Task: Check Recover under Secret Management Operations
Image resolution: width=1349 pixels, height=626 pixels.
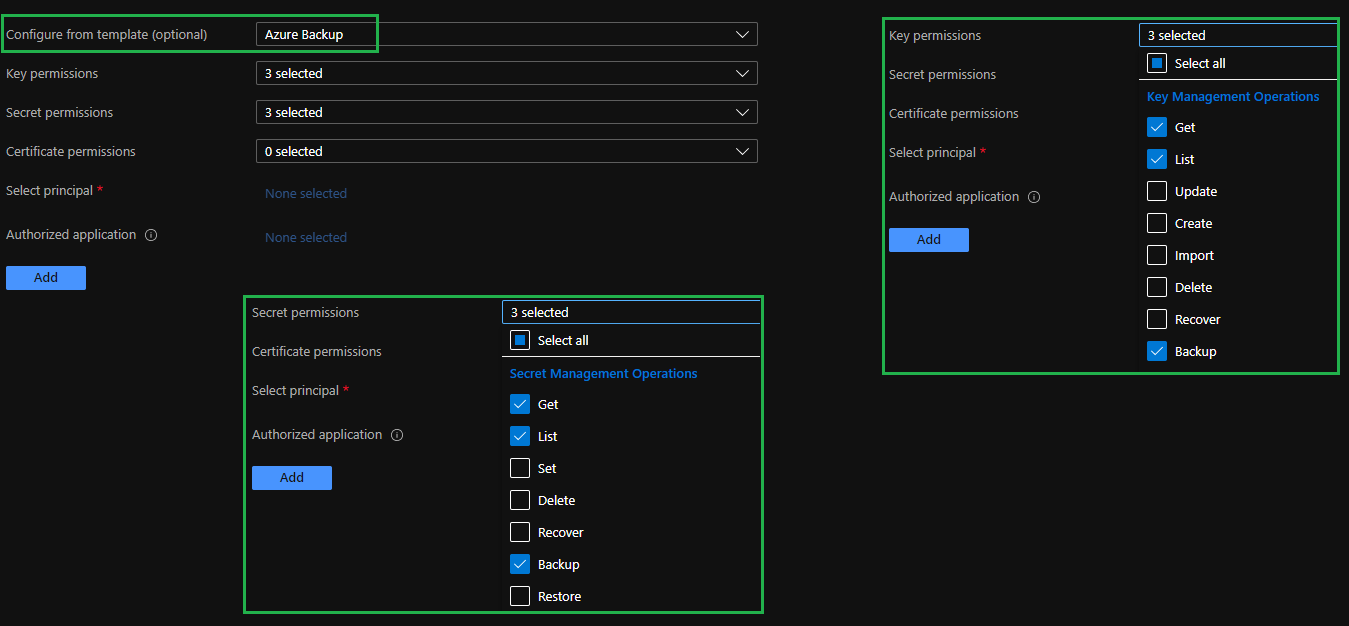Action: (x=520, y=532)
